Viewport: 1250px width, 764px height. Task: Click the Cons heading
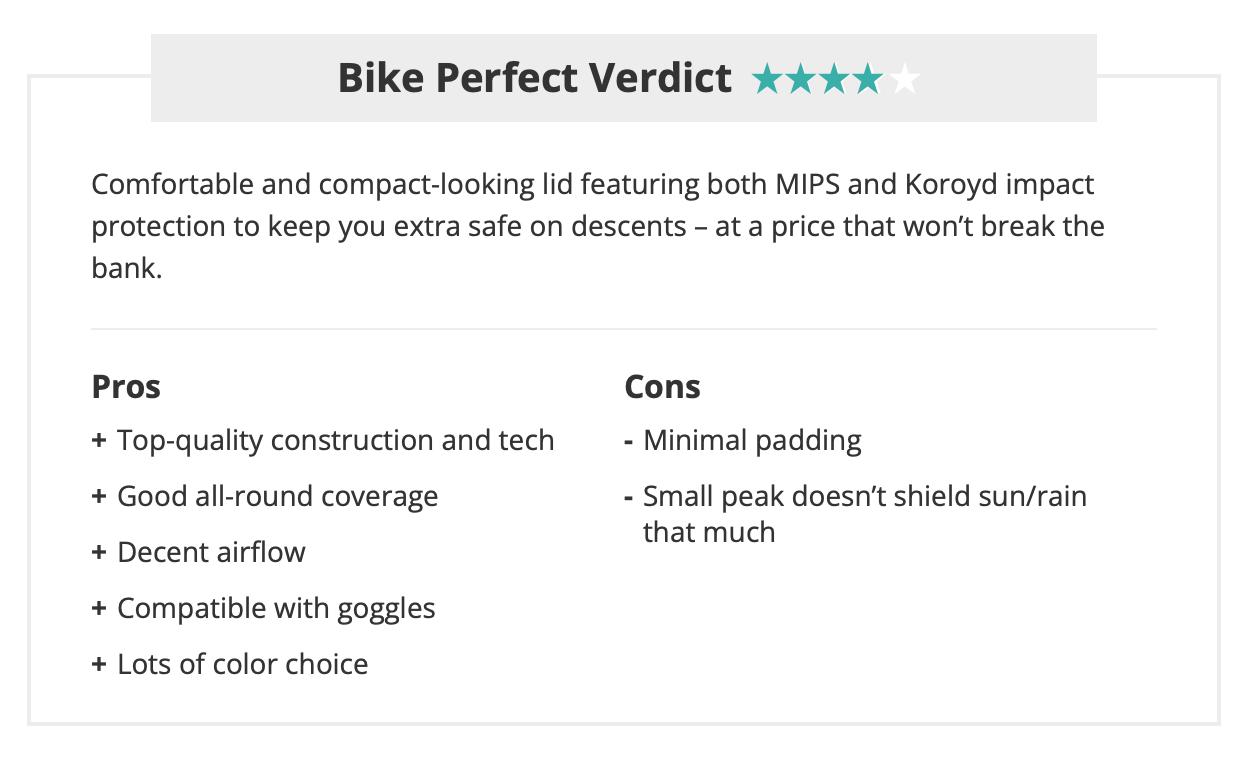point(662,387)
